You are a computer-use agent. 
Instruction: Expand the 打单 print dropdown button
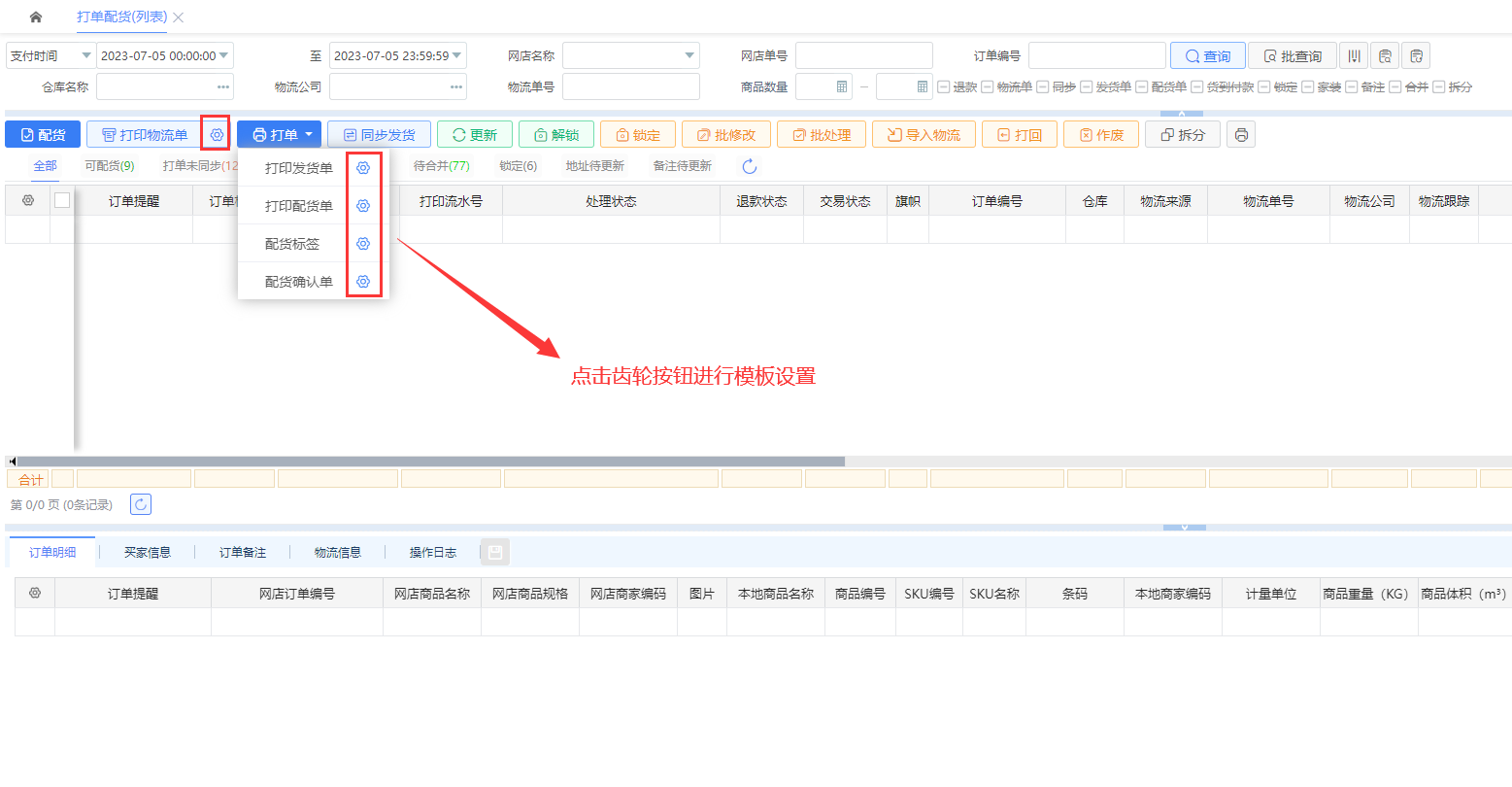point(279,134)
